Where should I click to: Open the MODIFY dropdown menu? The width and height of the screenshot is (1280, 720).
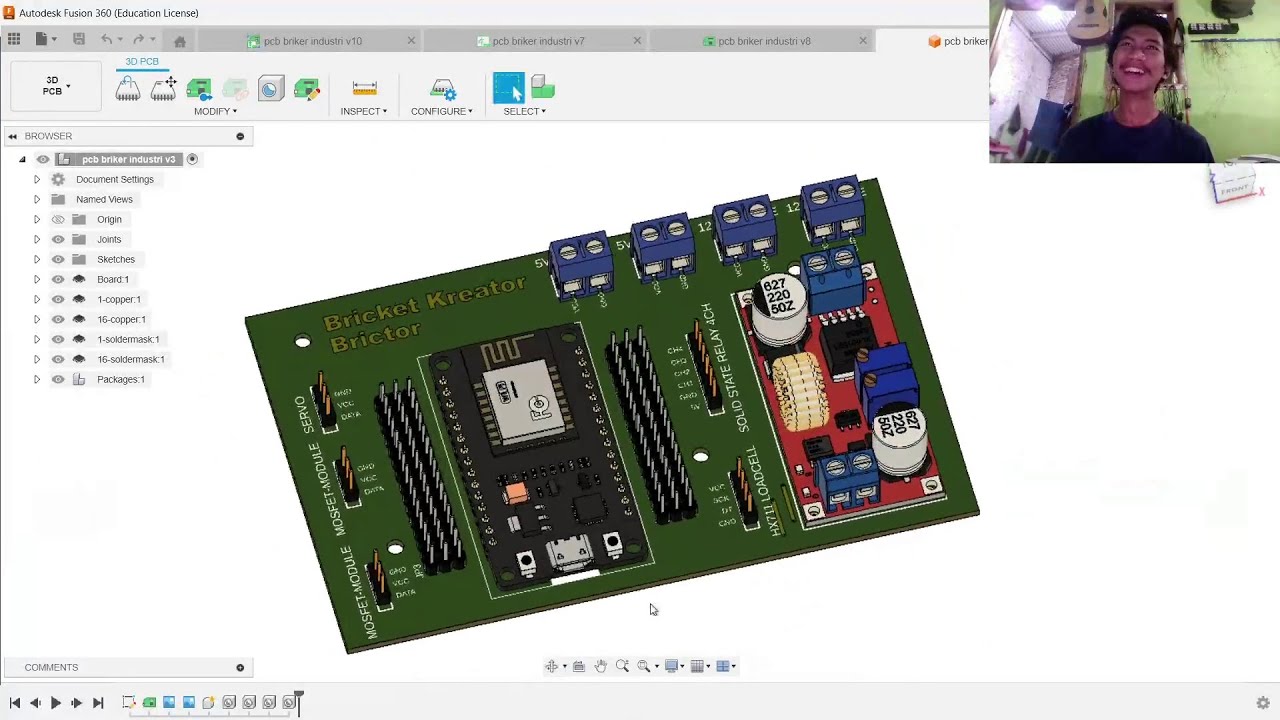[216, 111]
